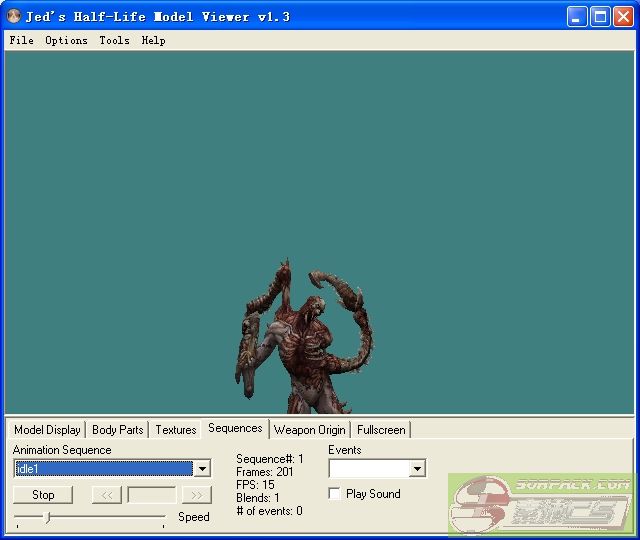The width and height of the screenshot is (640, 540).
Task: Open the Help menu
Action: [153, 41]
